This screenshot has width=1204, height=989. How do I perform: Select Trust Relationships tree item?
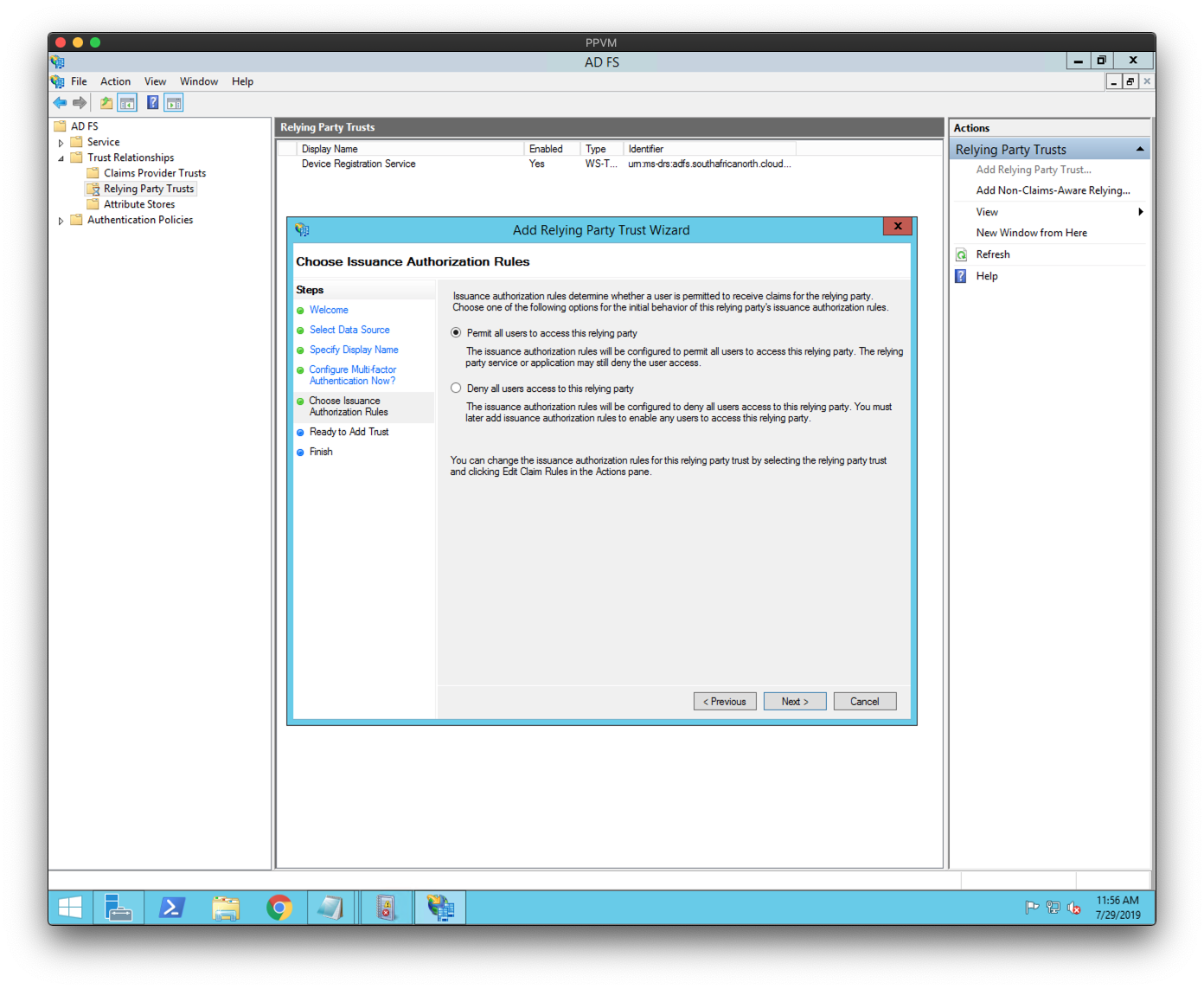click(131, 157)
